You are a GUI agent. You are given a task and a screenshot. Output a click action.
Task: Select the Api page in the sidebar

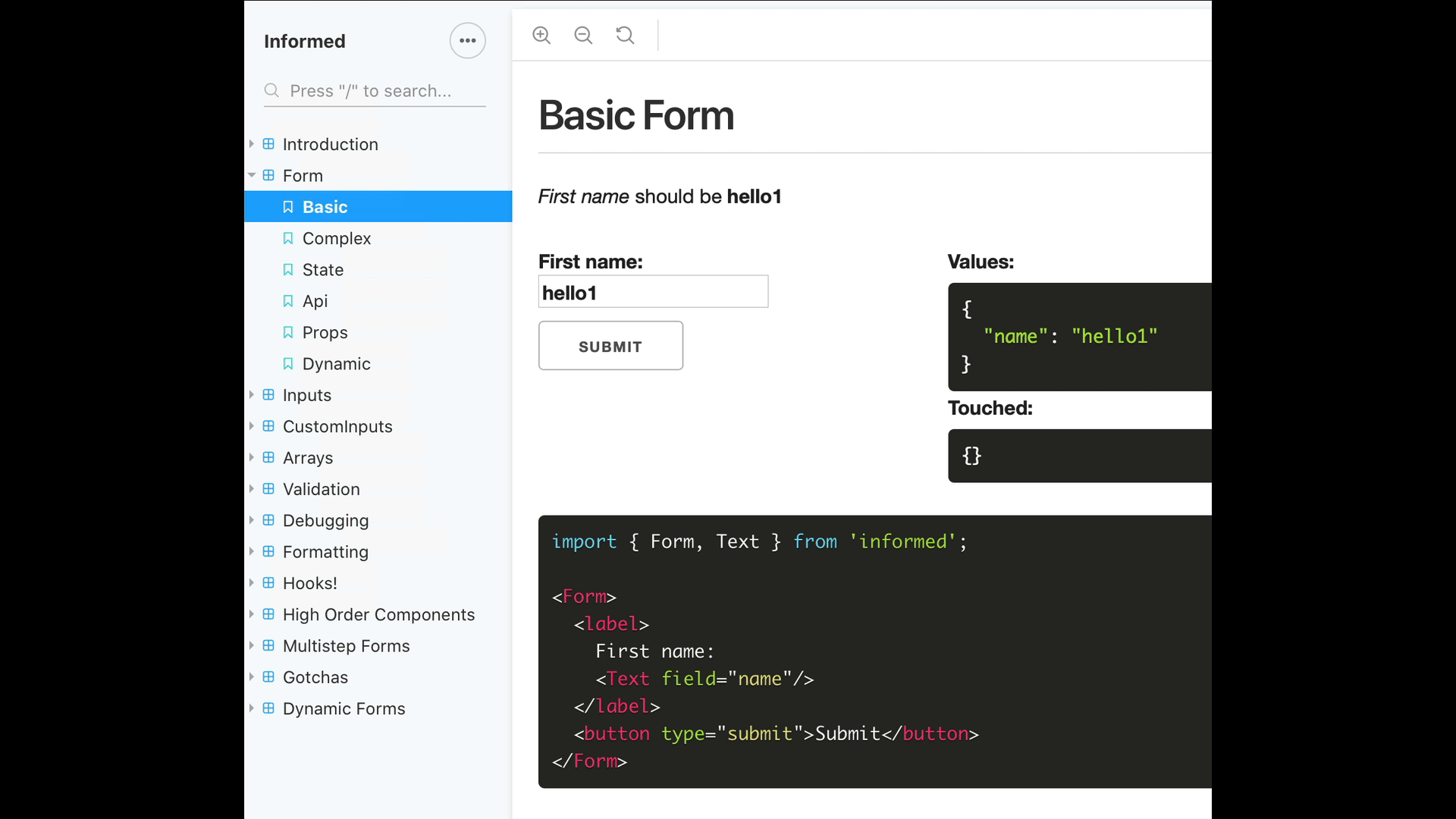(x=315, y=301)
